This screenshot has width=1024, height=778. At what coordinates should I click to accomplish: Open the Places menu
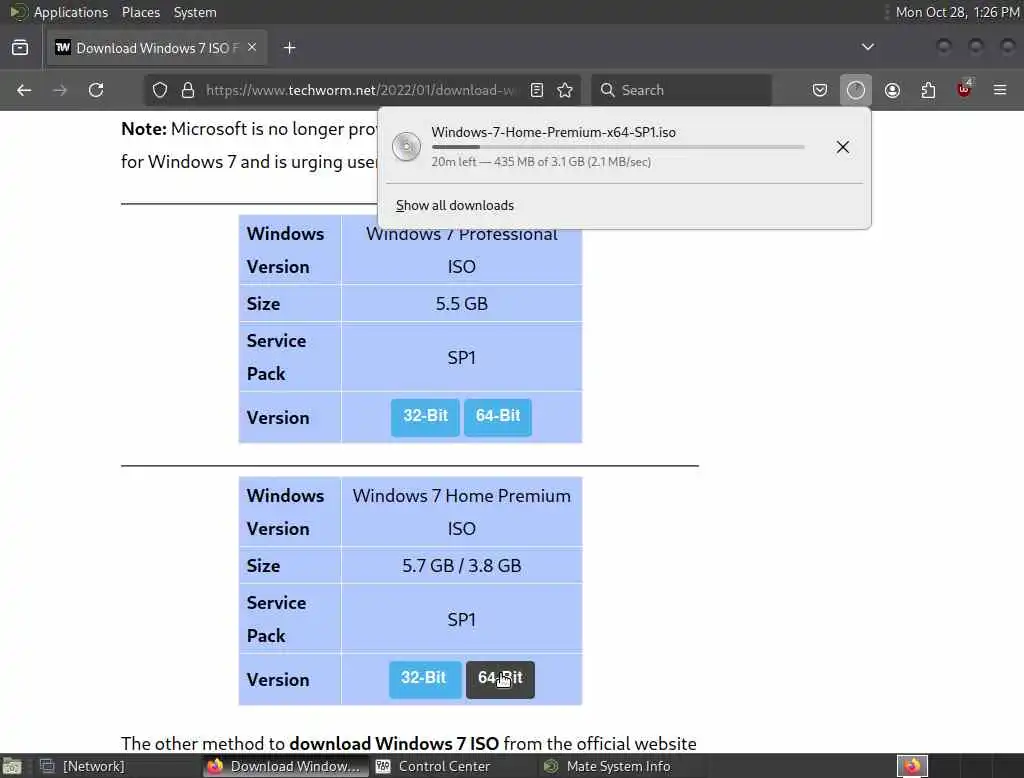click(140, 12)
